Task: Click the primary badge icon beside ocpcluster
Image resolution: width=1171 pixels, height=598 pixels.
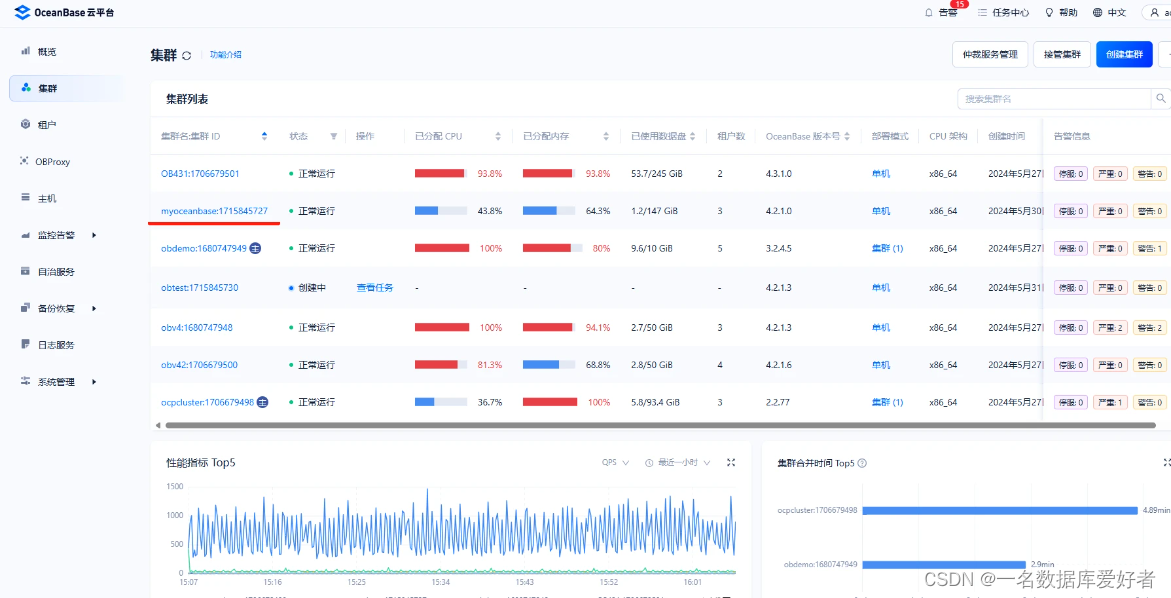Action: coord(262,402)
